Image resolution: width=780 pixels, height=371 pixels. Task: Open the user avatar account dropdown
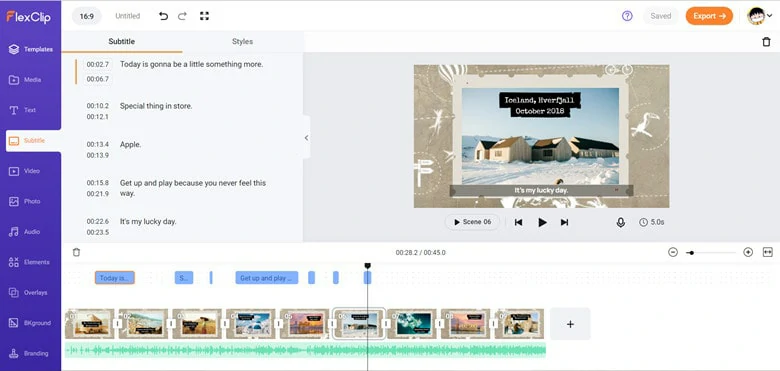click(x=760, y=16)
